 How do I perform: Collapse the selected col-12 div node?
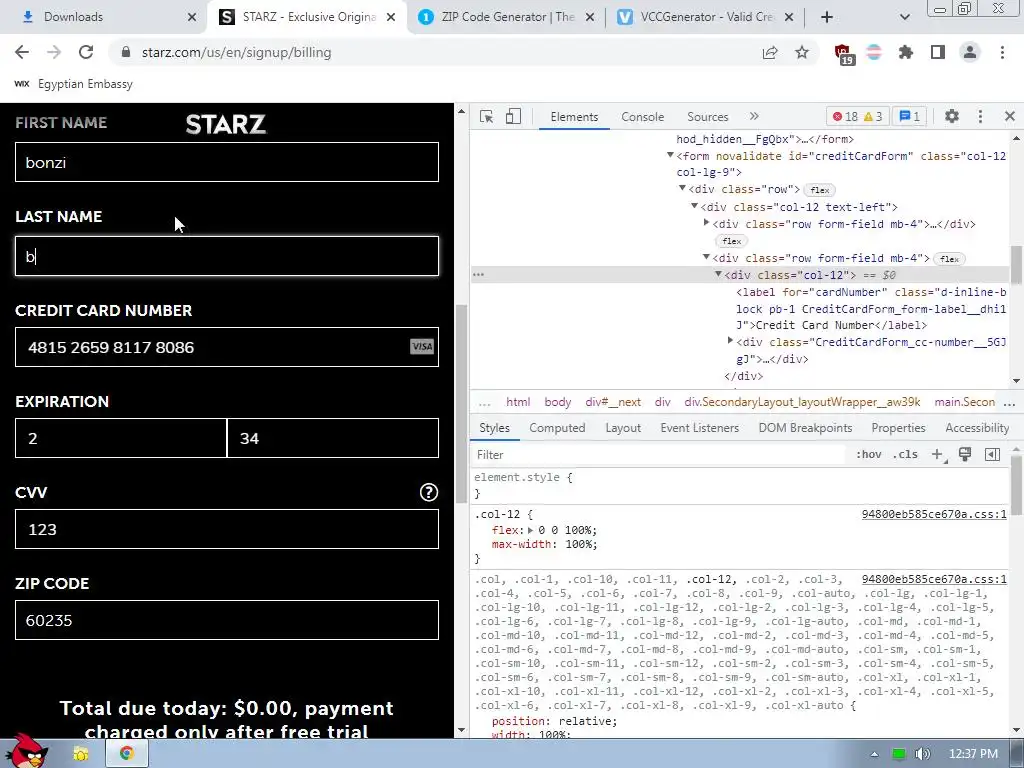point(718,274)
